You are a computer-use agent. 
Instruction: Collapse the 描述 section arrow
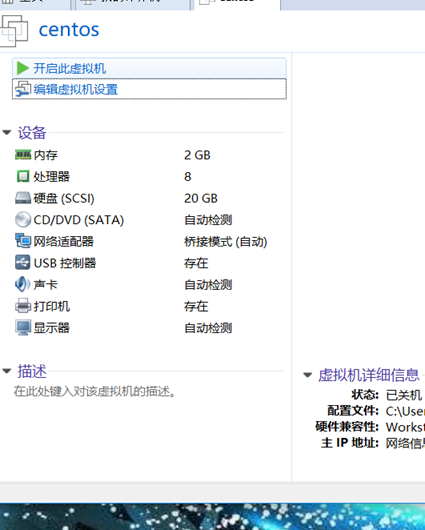7,371
